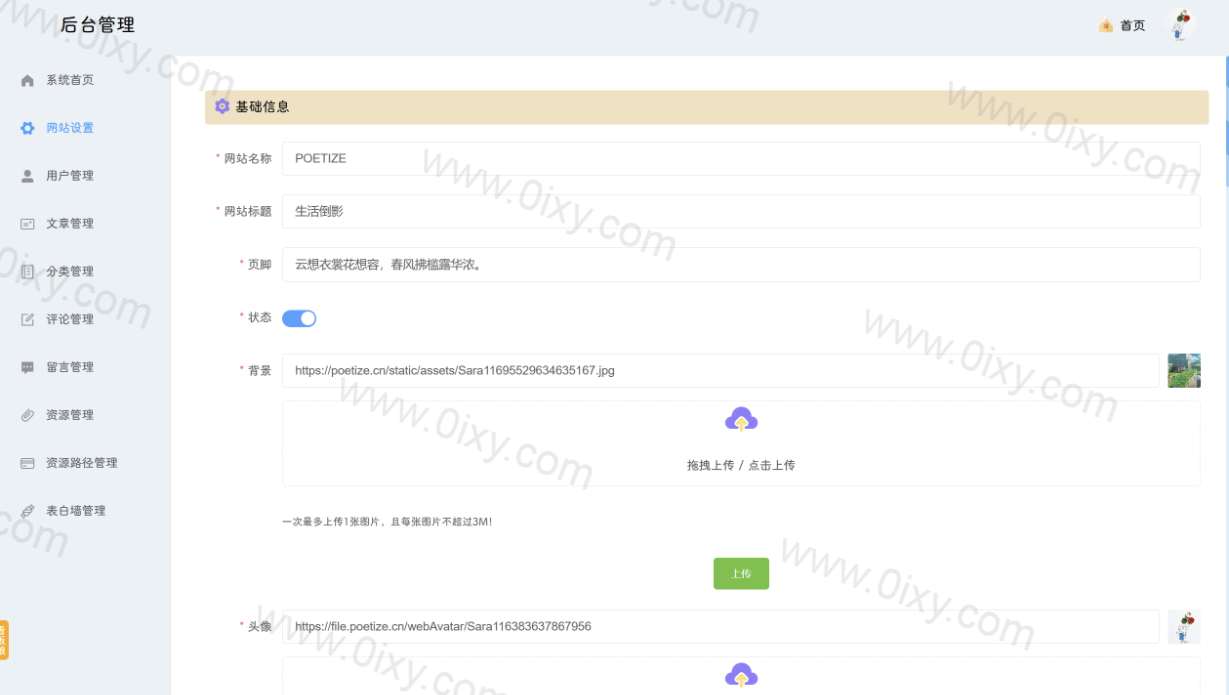Screen dimensions: 1229x695
Task: Go to 用户管理 in sidebar
Action: tap(70, 176)
